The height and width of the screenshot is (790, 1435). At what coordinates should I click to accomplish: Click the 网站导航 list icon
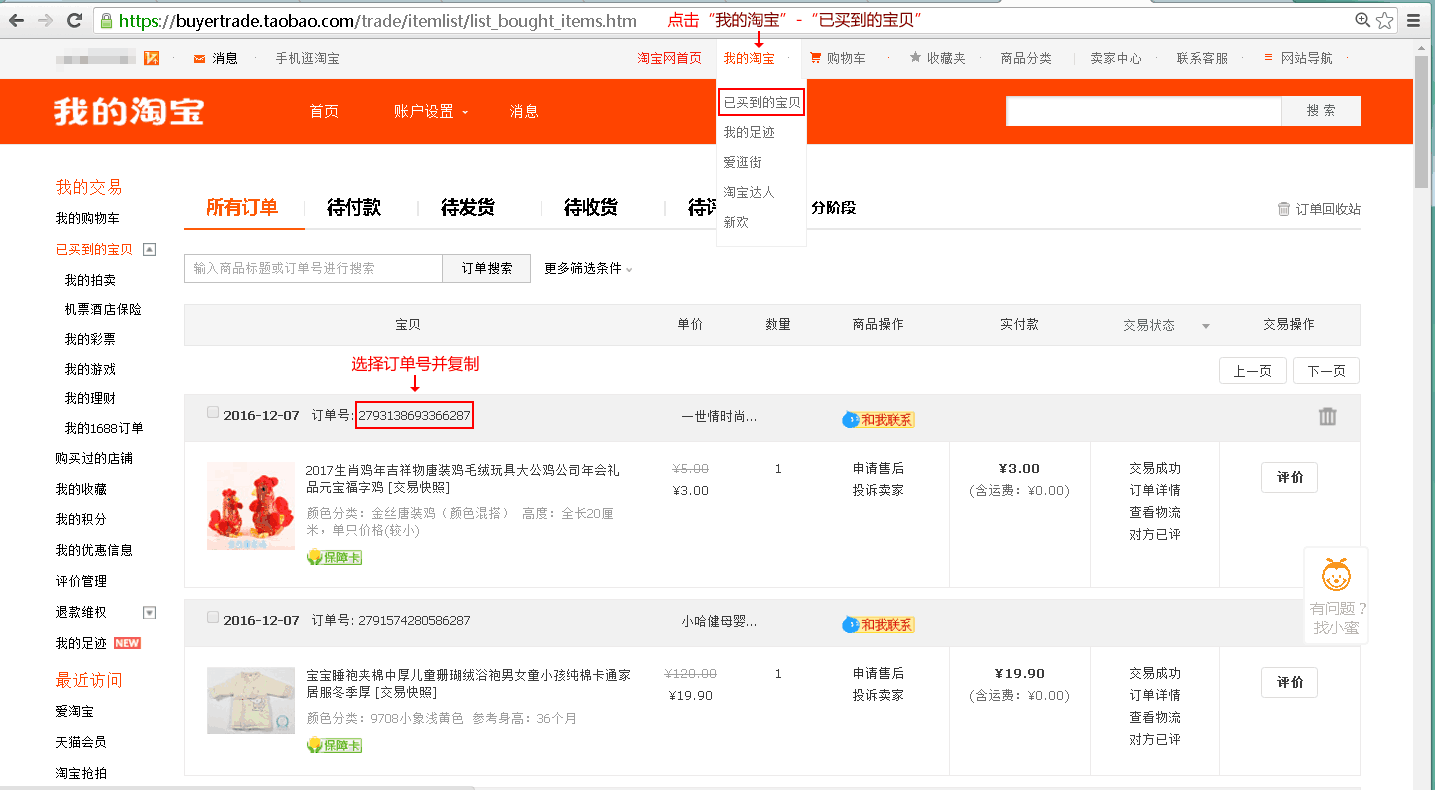[1269, 58]
